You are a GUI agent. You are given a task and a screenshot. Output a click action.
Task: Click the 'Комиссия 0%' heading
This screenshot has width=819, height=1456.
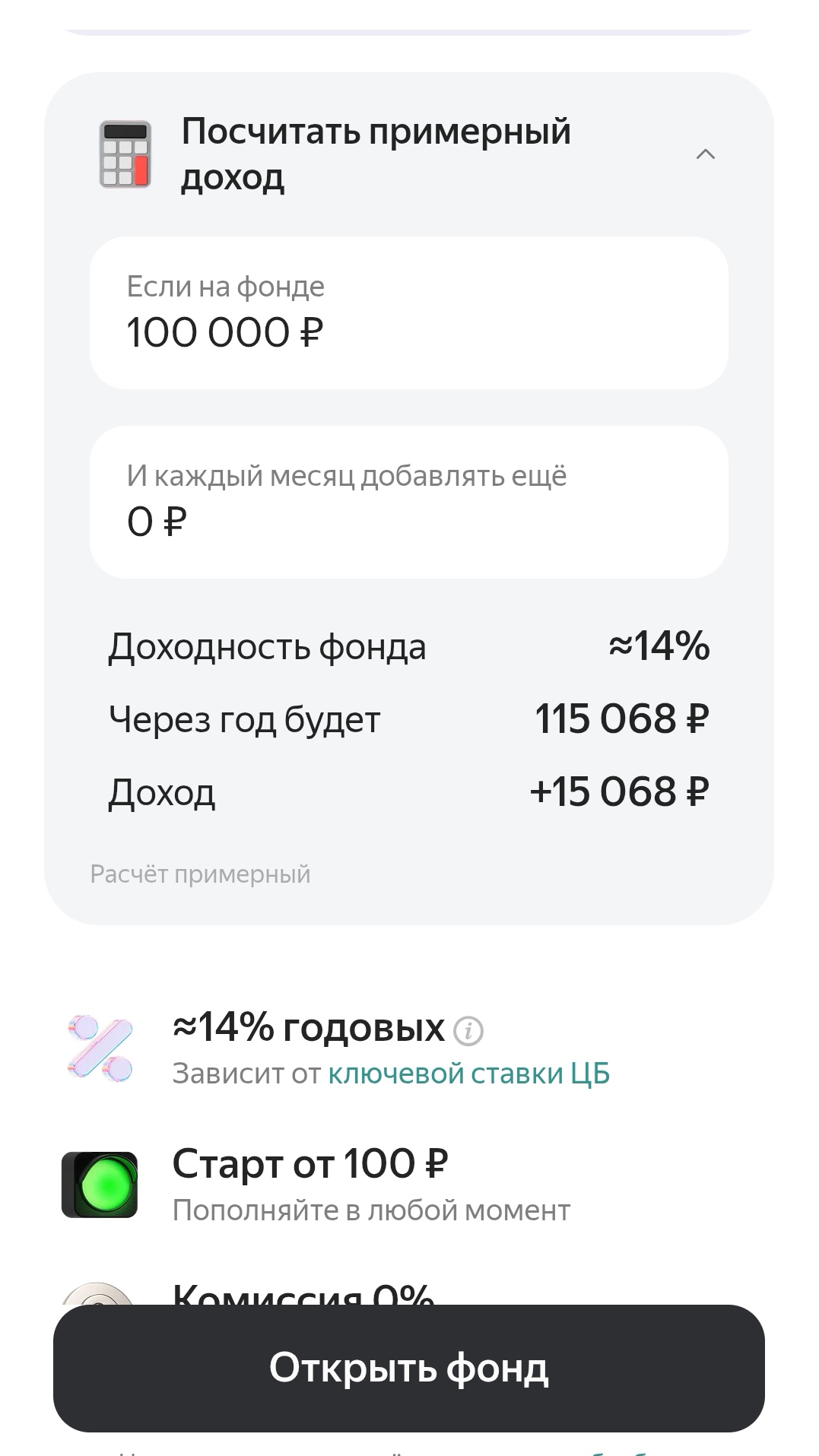[x=303, y=1293]
